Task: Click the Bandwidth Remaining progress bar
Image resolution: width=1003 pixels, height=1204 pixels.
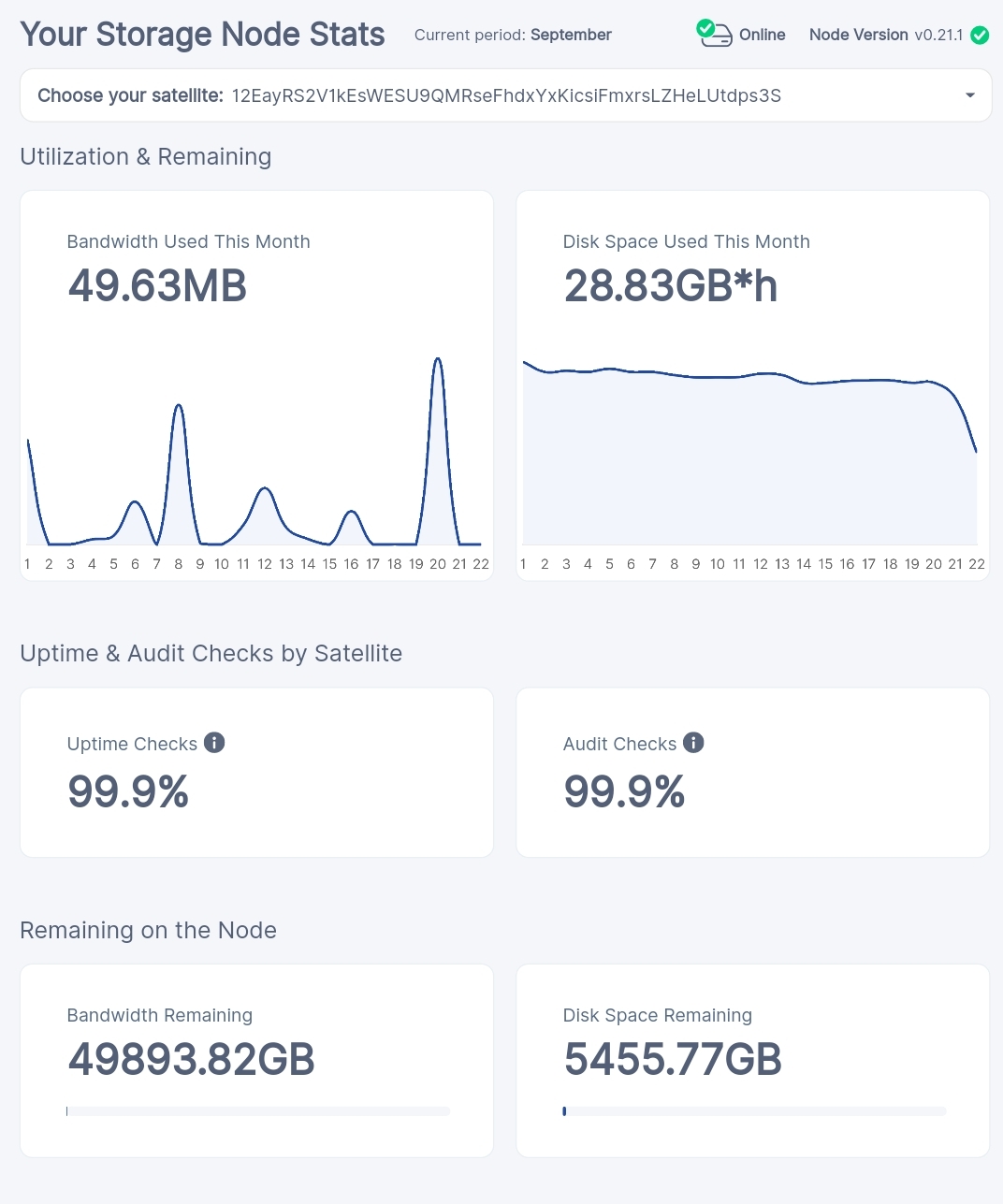Action: pos(258,1111)
